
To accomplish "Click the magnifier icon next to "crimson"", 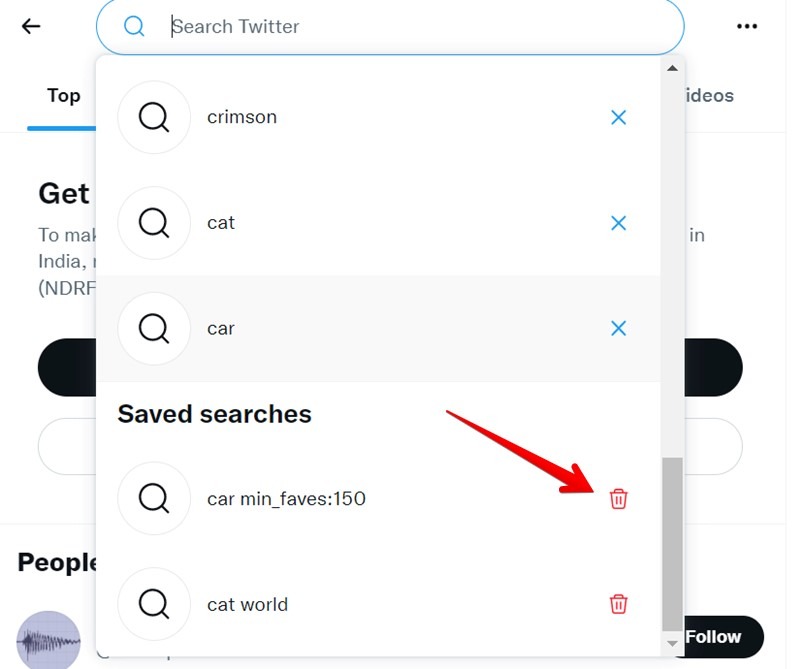I will coord(154,117).
